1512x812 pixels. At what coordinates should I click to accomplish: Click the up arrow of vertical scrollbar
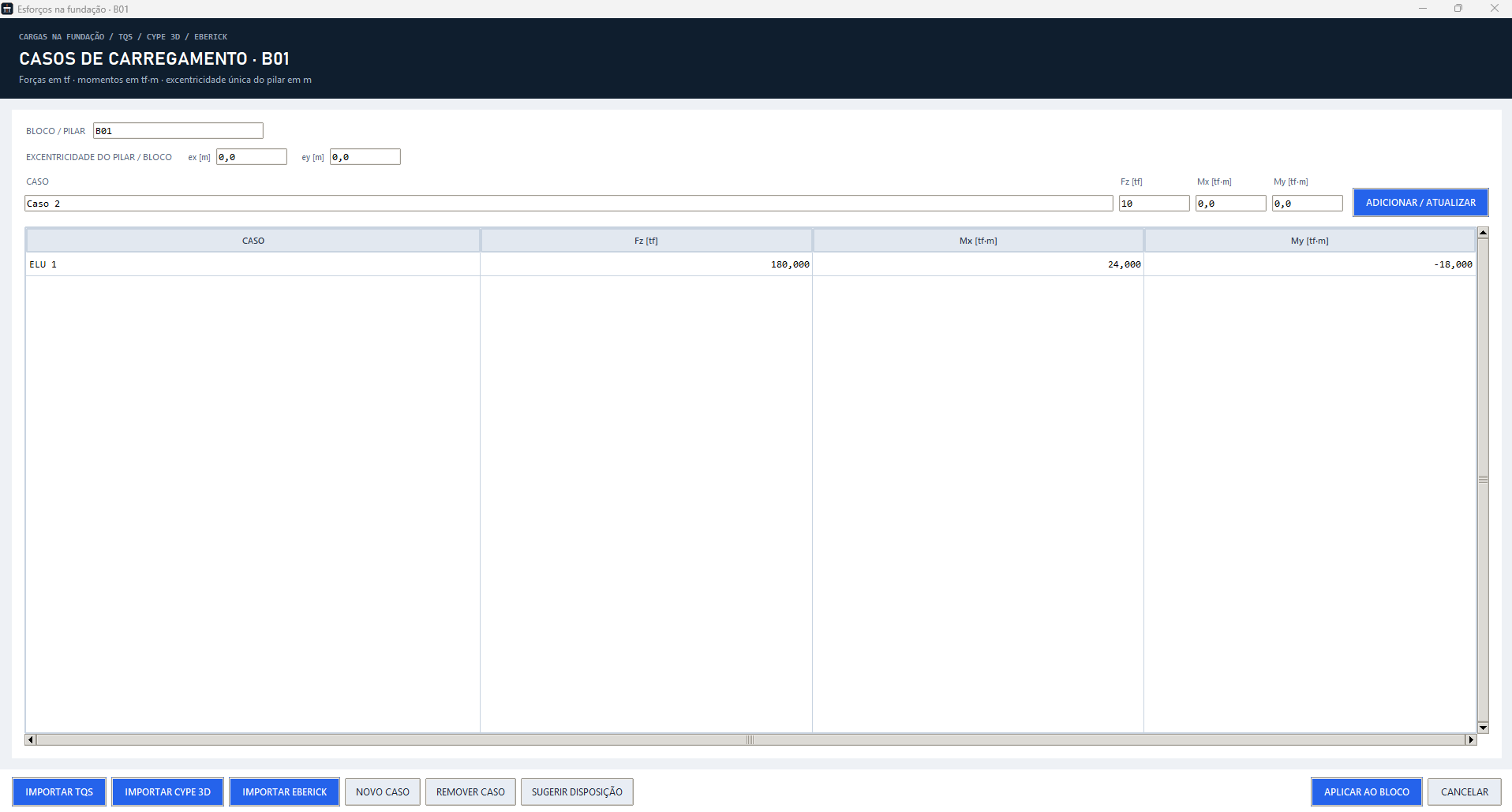pyautogui.click(x=1483, y=233)
